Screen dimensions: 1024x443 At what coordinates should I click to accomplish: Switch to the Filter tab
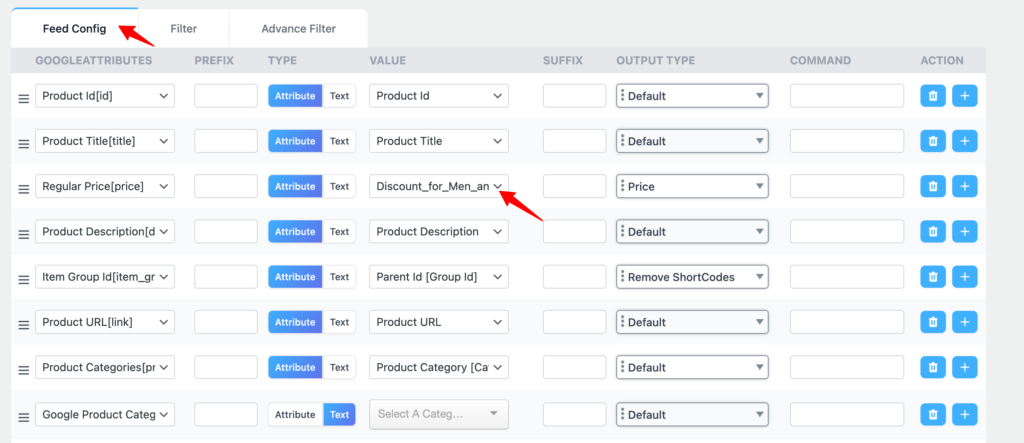pyautogui.click(x=183, y=29)
